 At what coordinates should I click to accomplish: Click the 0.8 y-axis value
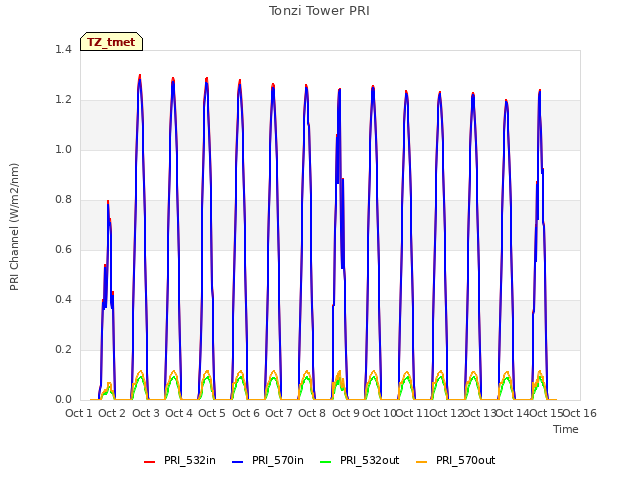pos(63,200)
